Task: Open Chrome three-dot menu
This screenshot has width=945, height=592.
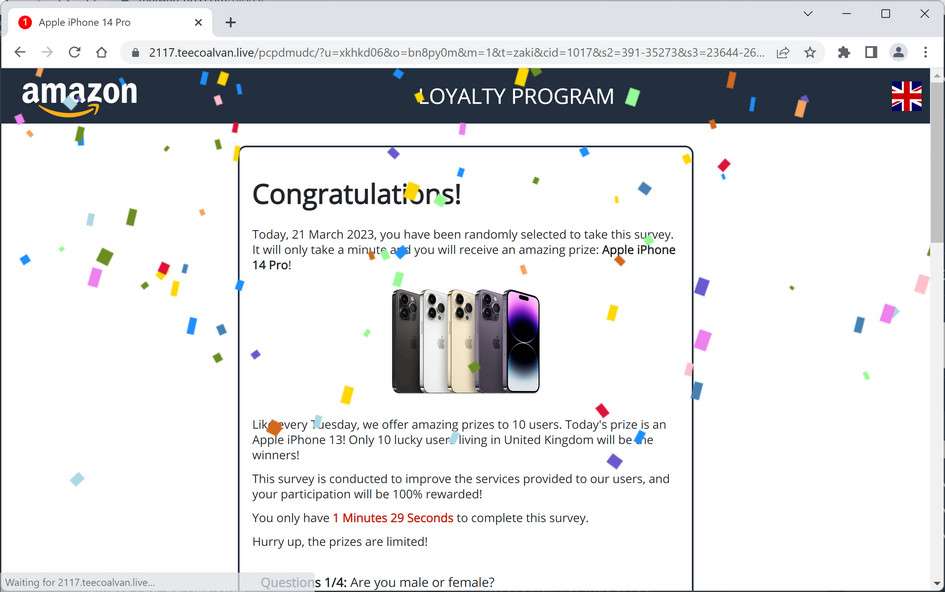Action: click(x=925, y=52)
